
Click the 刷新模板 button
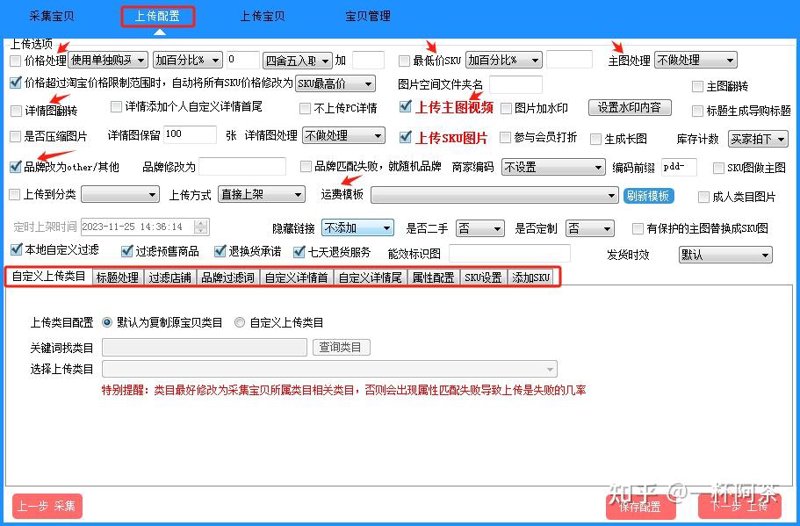[x=648, y=196]
